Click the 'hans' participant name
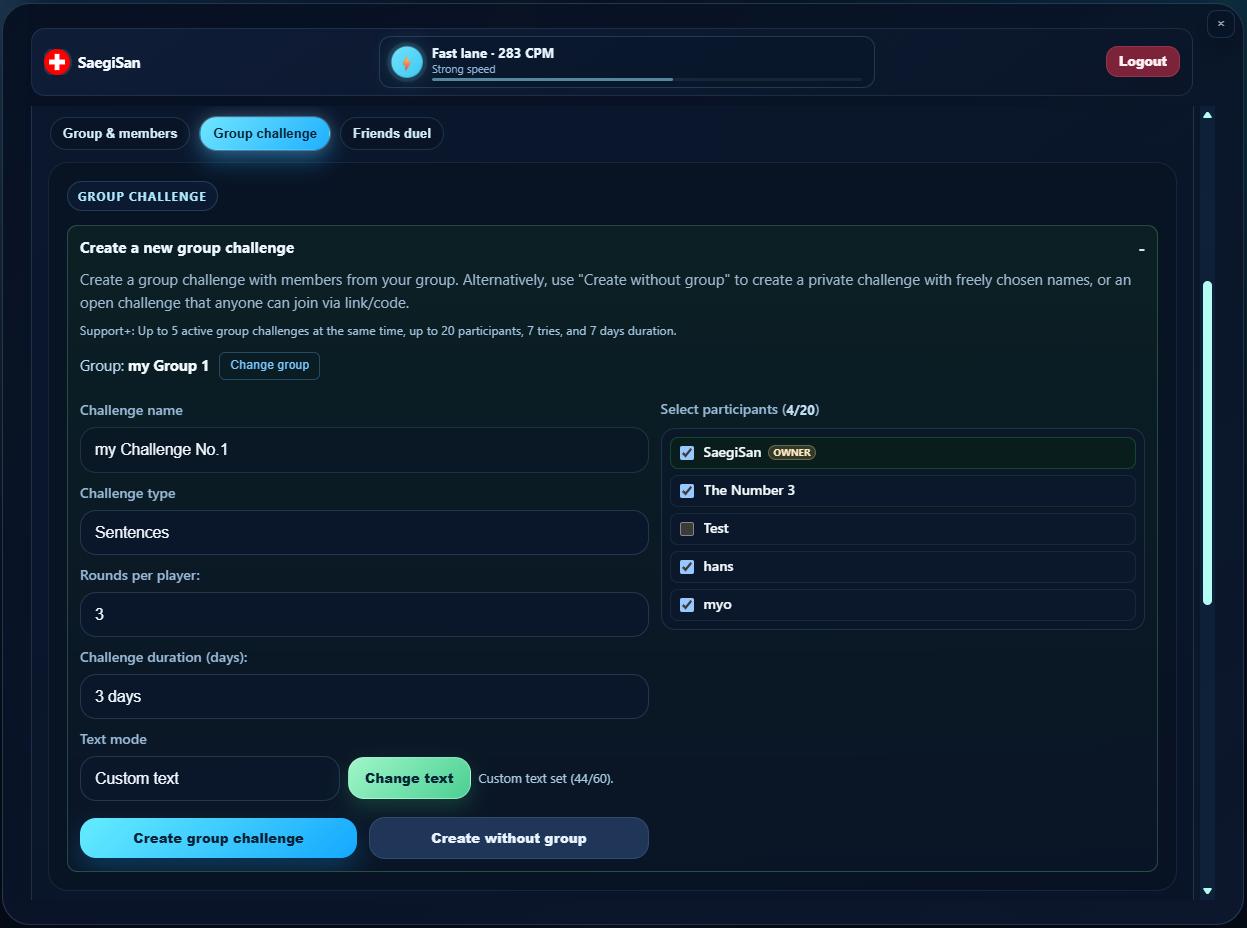Screen dimensions: 1247x928 point(719,567)
